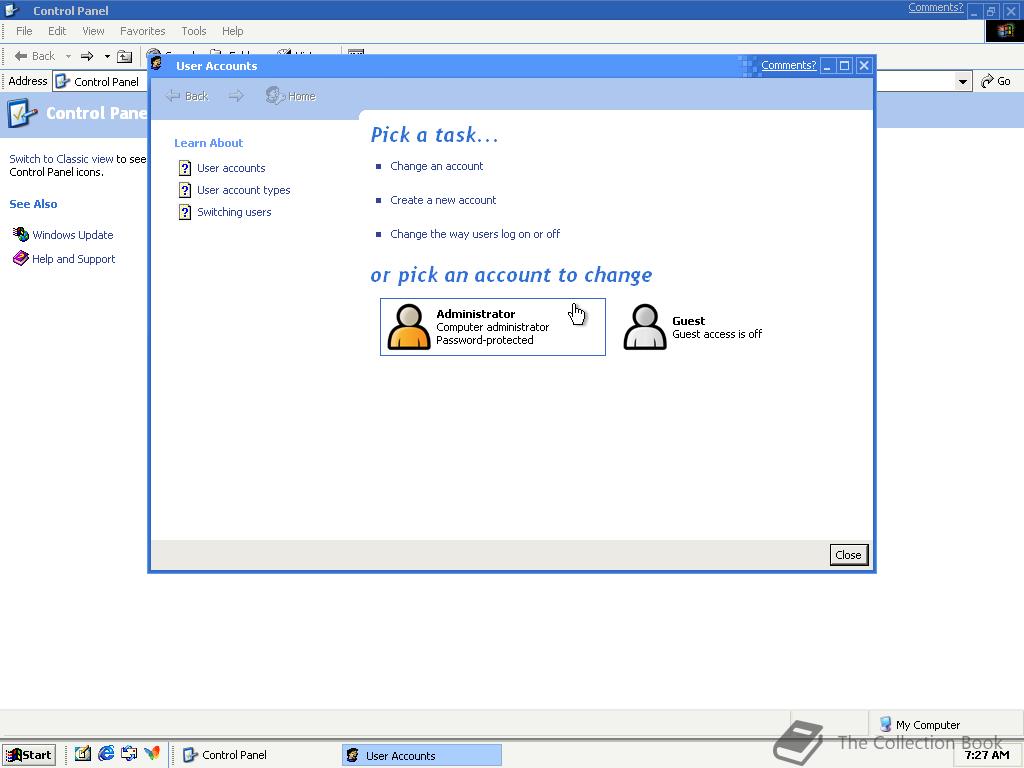The width and height of the screenshot is (1024, 768).
Task: Click the Guest account name
Action: click(x=688, y=321)
